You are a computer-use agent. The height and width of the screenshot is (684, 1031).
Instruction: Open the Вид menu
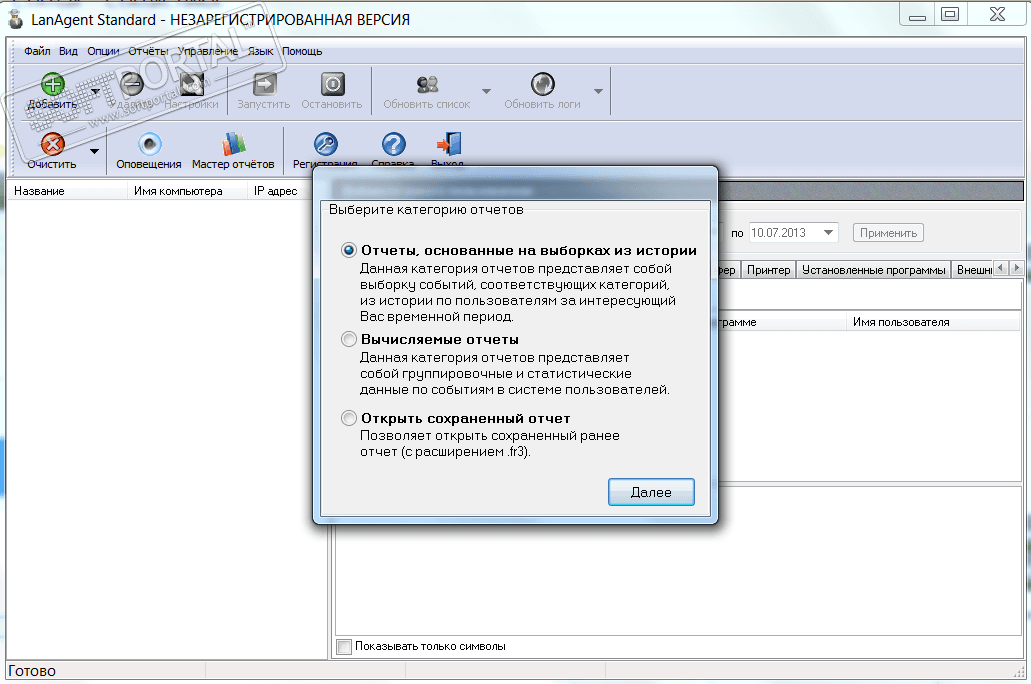[x=68, y=51]
